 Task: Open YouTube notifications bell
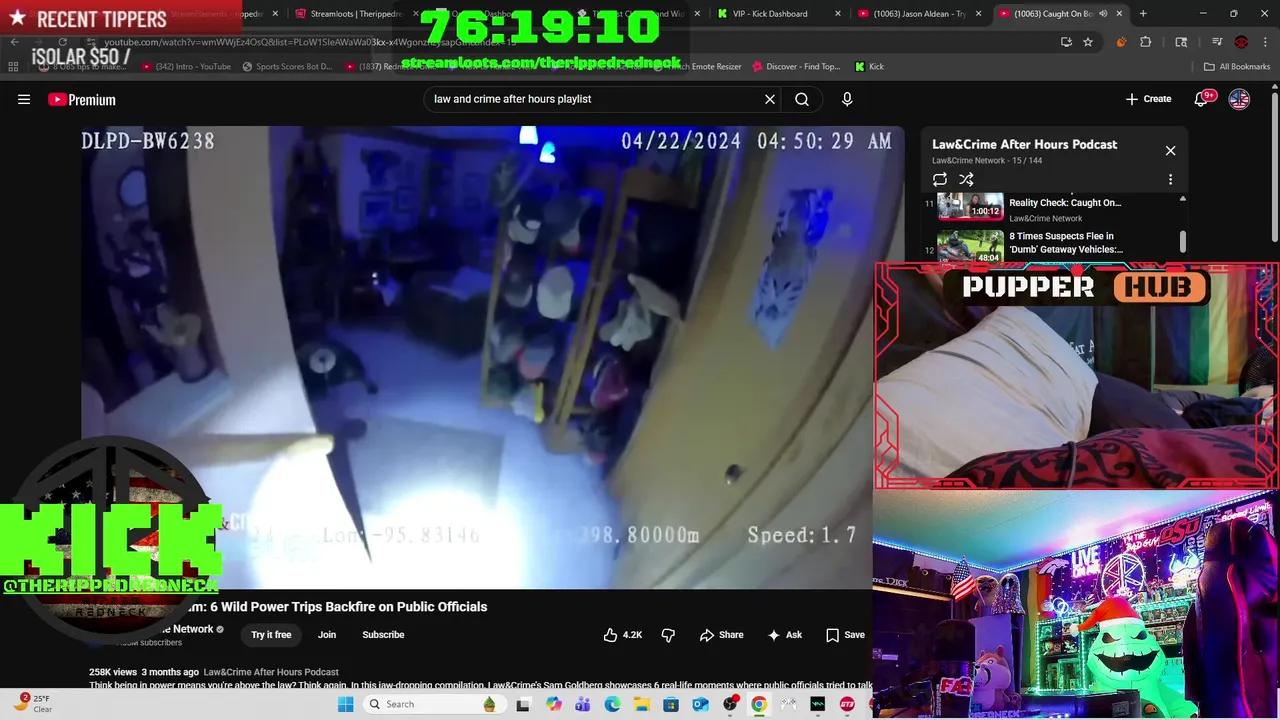click(x=1202, y=99)
